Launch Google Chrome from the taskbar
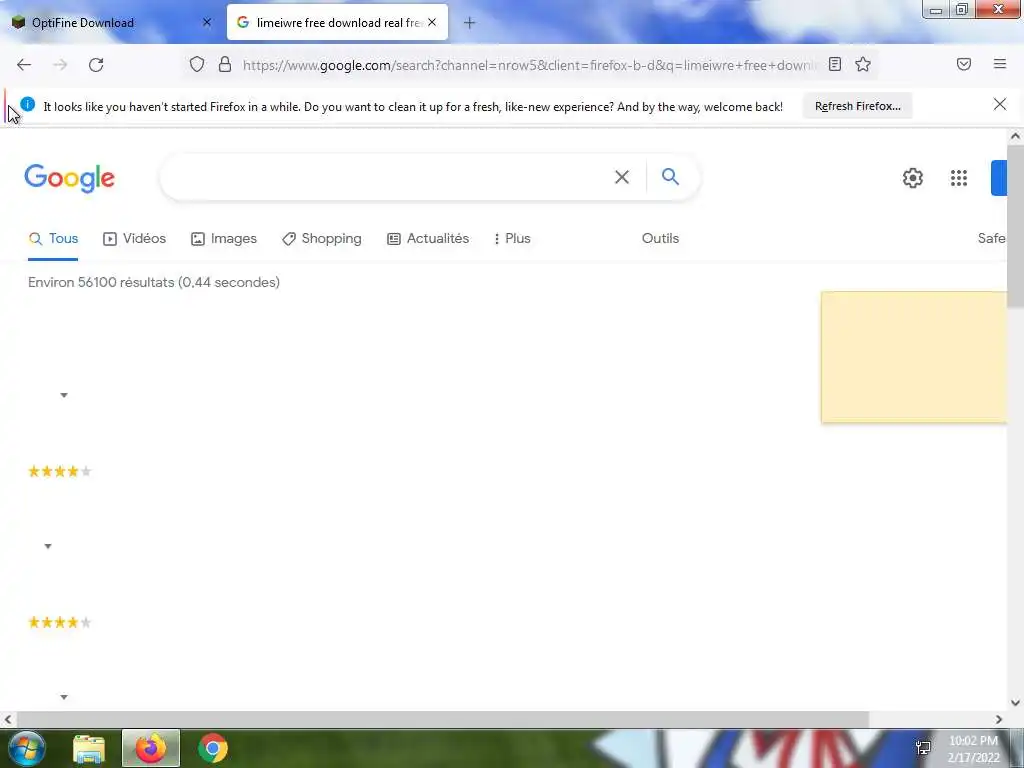The height and width of the screenshot is (768, 1024). click(x=212, y=748)
